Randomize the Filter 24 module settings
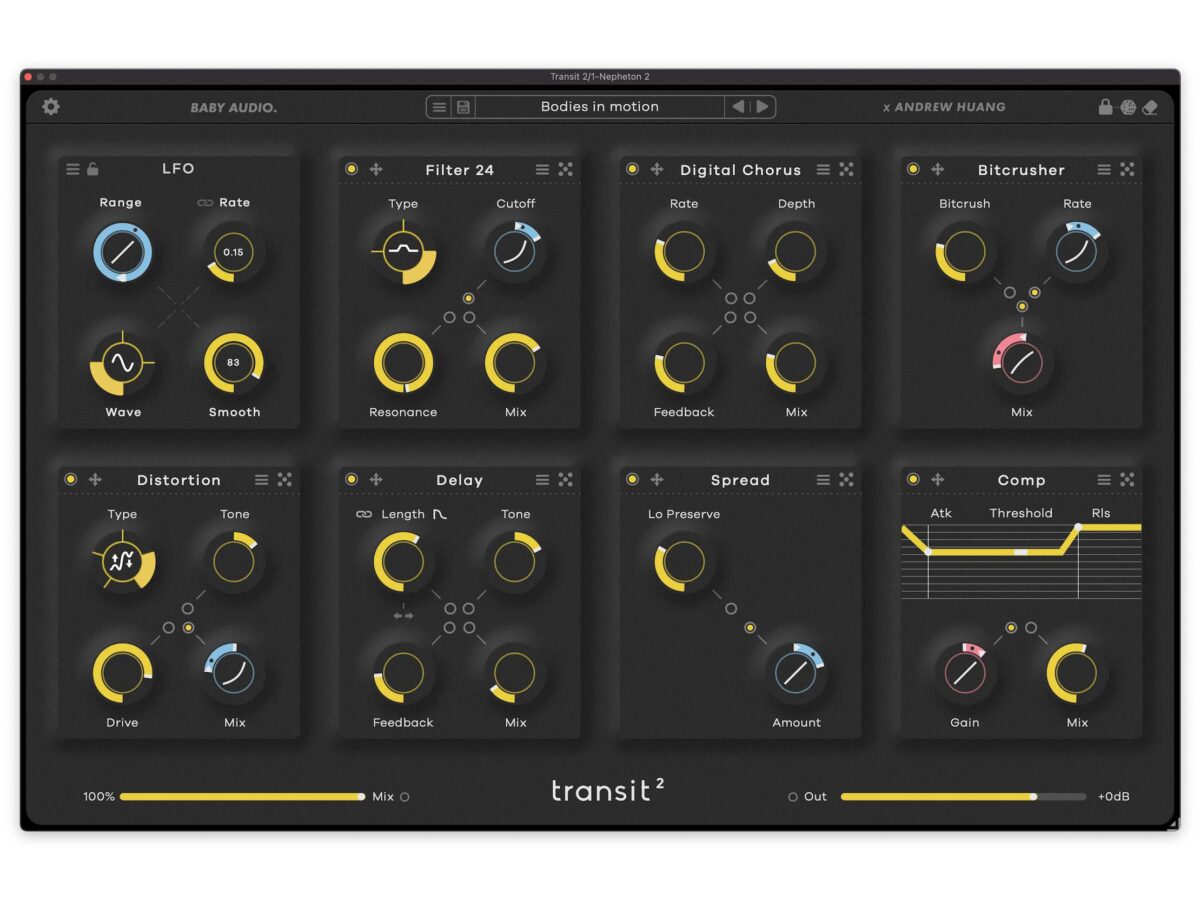 [566, 170]
